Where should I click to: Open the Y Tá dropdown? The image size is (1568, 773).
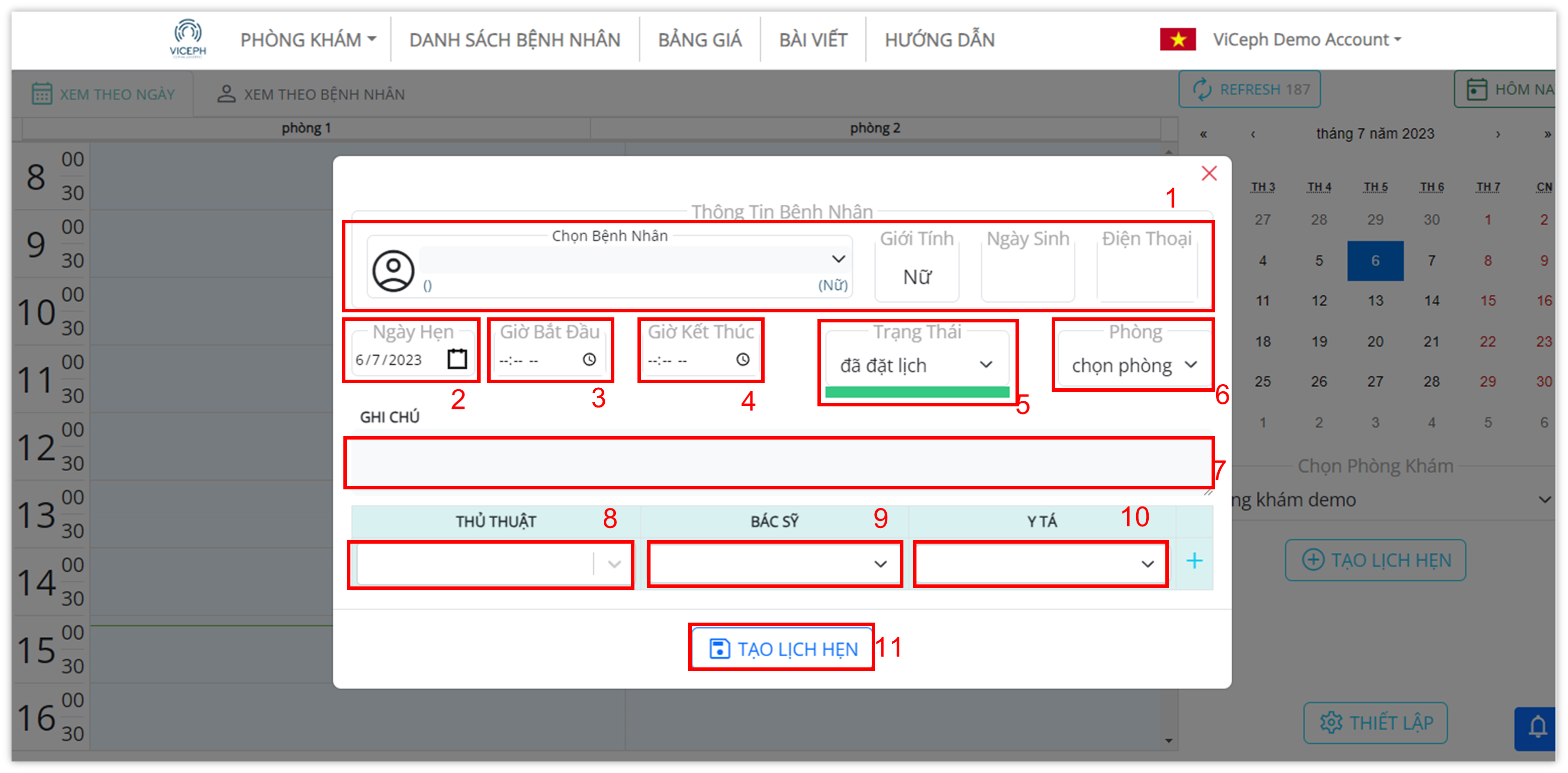[1040, 564]
